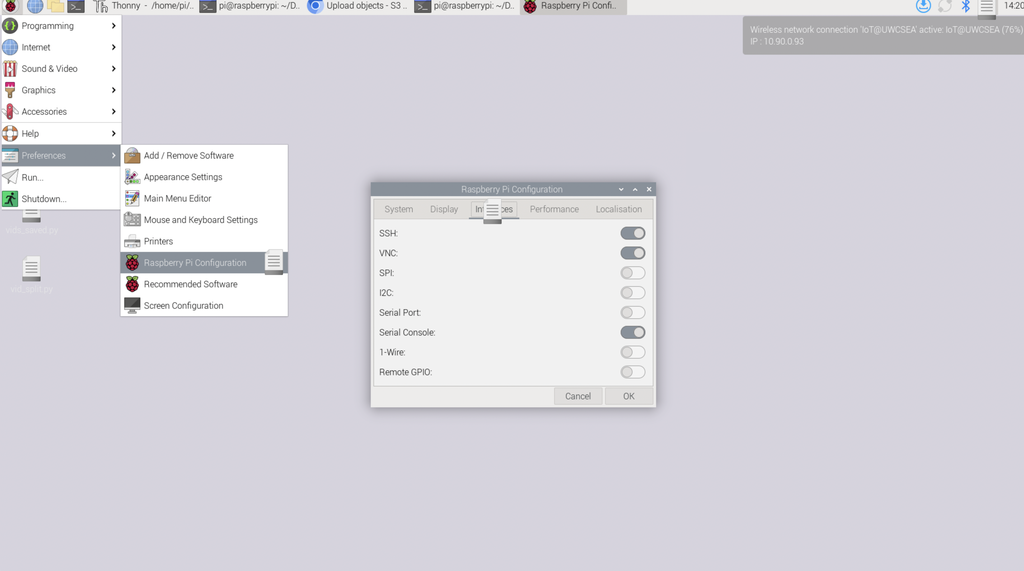Expand the Sound & Video submenu arrow
The width and height of the screenshot is (1024, 571).
click(114, 69)
